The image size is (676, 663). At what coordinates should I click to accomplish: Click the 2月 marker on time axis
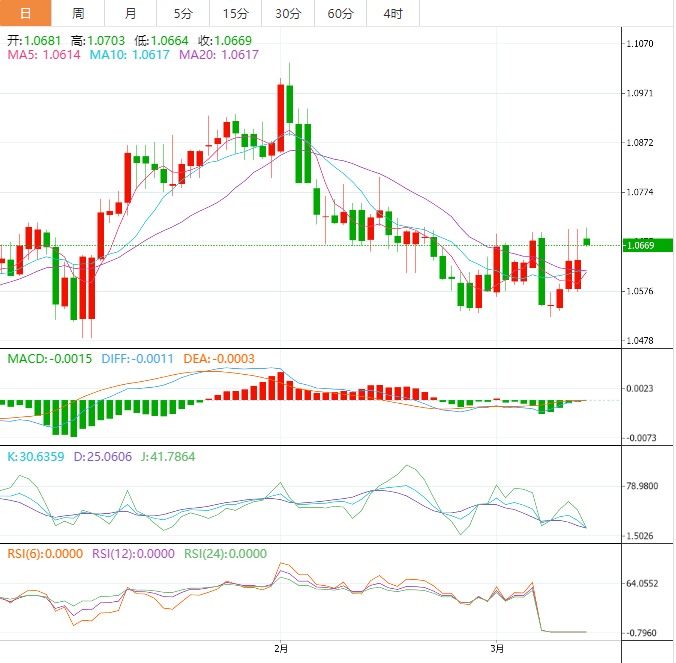click(281, 648)
